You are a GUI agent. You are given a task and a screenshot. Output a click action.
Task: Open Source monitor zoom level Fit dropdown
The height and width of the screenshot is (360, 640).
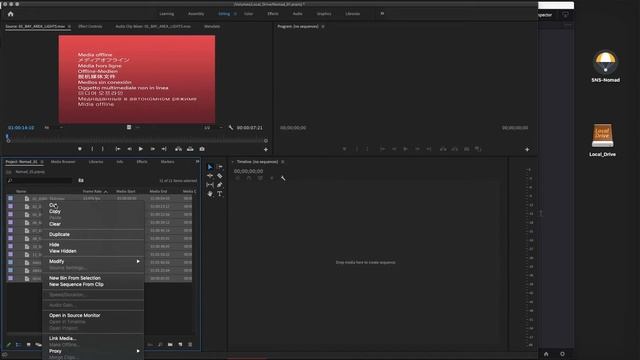[53, 128]
